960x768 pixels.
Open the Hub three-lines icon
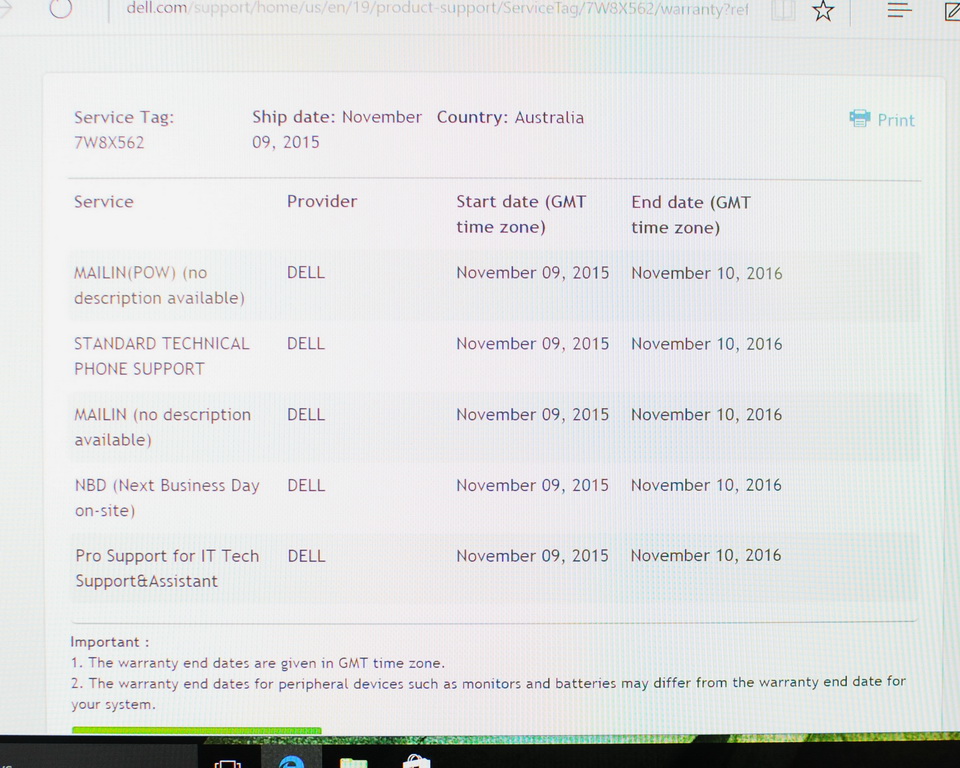899,10
